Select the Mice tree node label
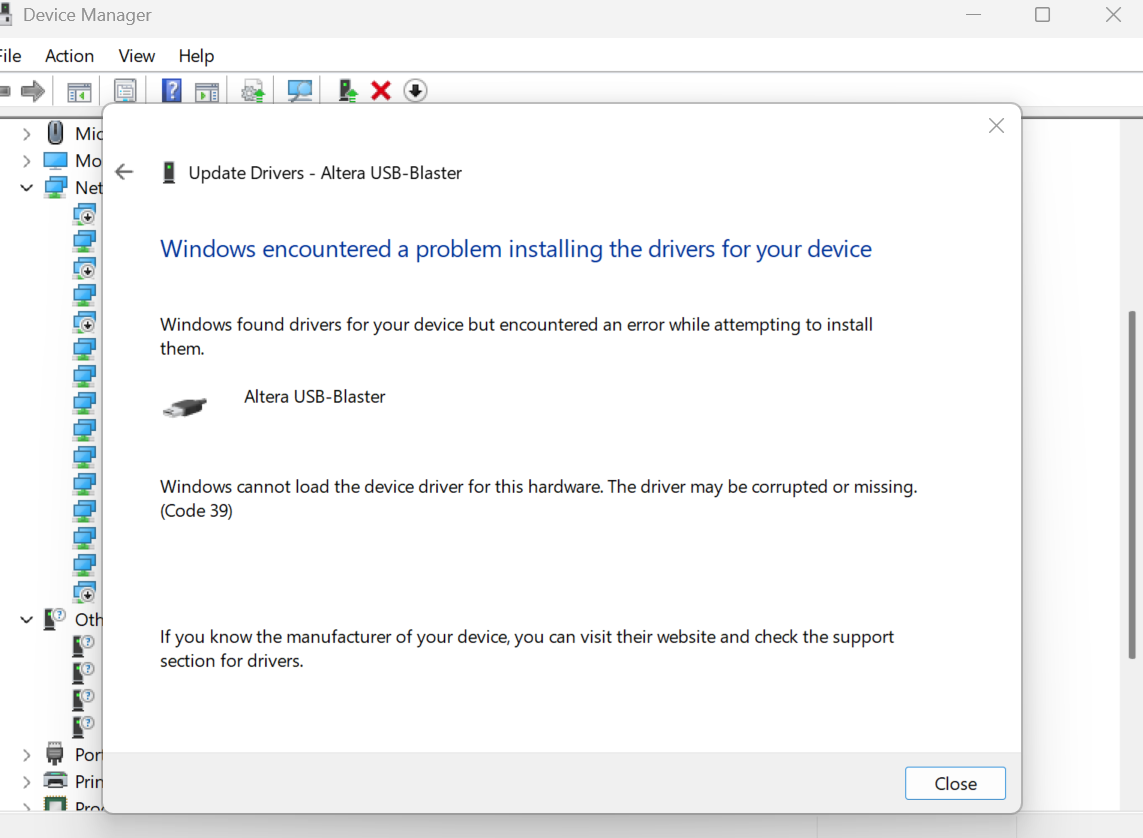Screen dimensions: 1143x838 pos(89,133)
